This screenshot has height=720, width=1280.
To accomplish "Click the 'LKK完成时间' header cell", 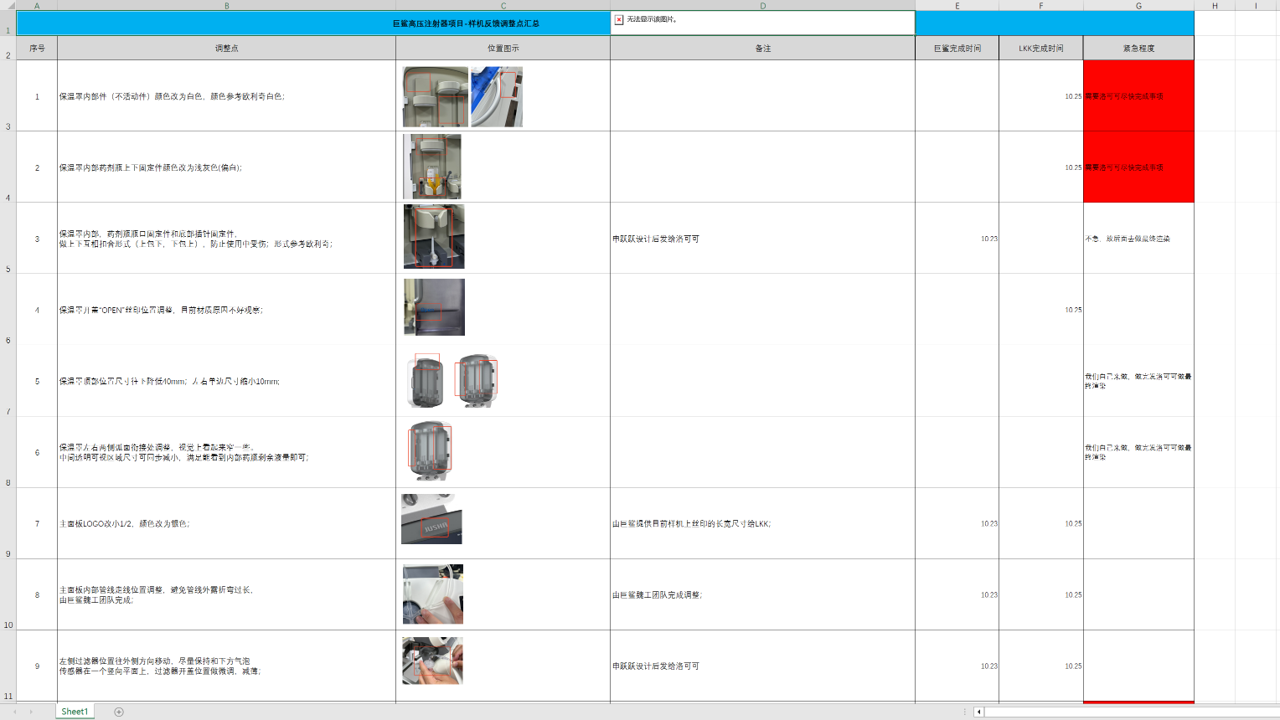I will (1041, 48).
